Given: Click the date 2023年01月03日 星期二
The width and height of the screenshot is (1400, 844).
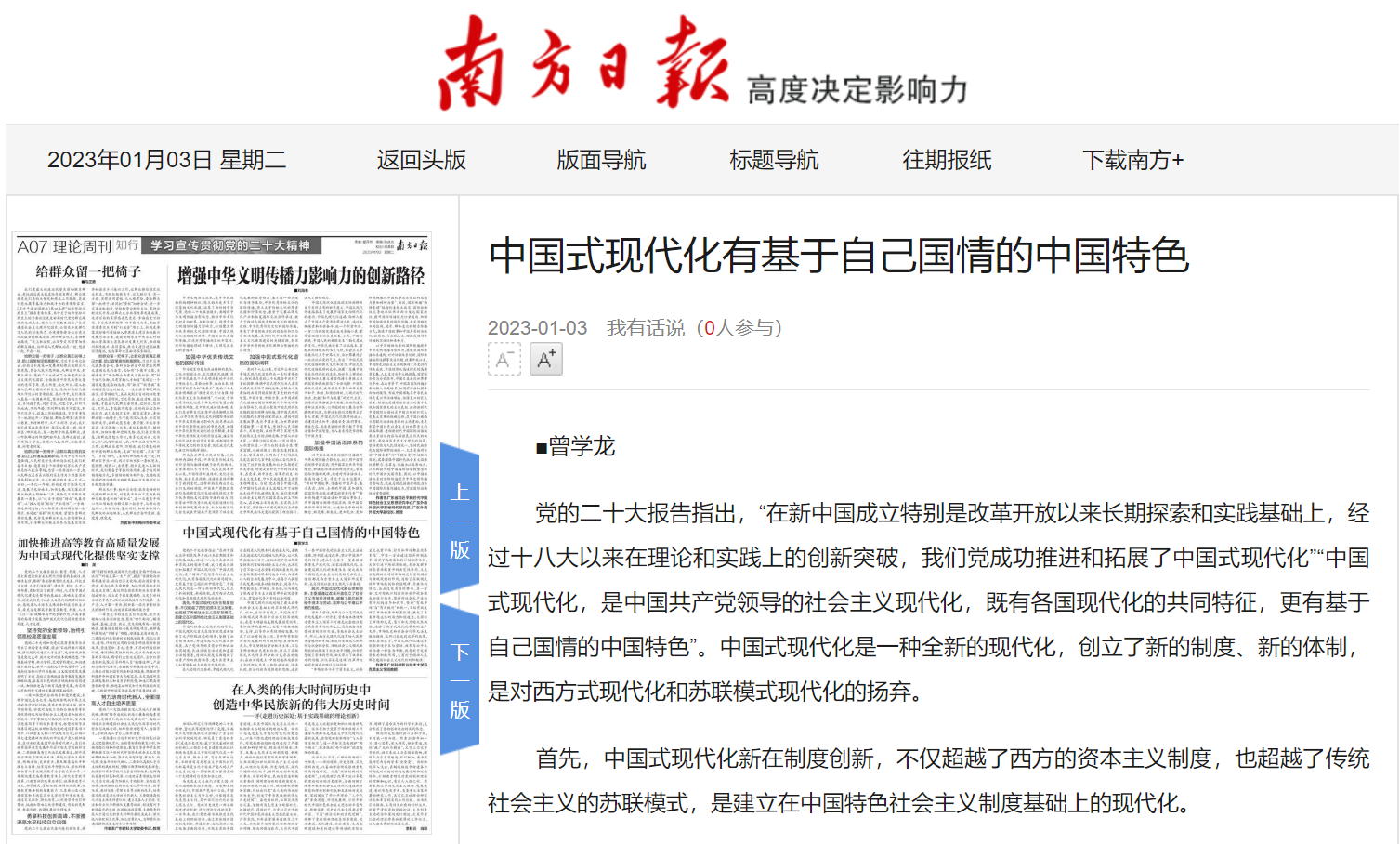Looking at the screenshot, I should (168, 159).
